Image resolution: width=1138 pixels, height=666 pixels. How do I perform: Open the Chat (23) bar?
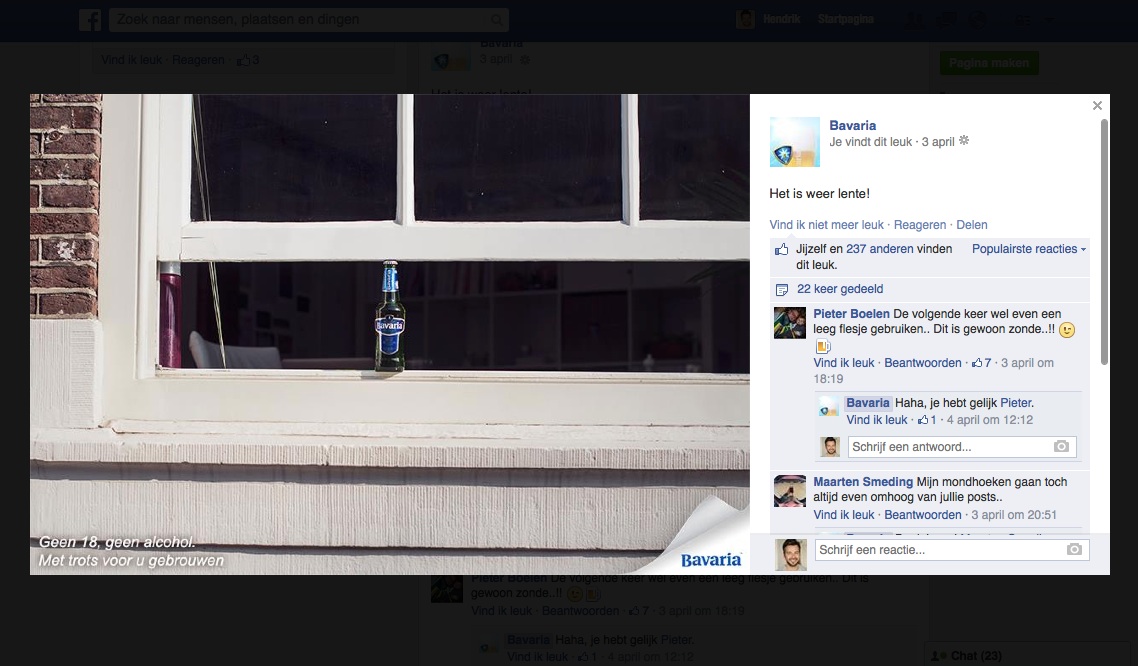coord(1028,654)
